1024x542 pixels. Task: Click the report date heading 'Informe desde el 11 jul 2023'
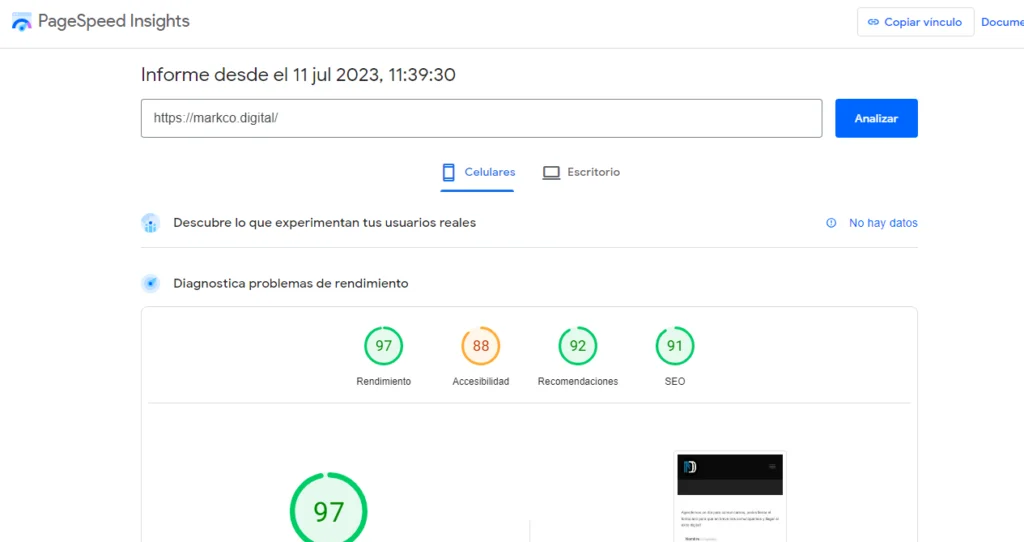pyautogui.click(x=298, y=74)
